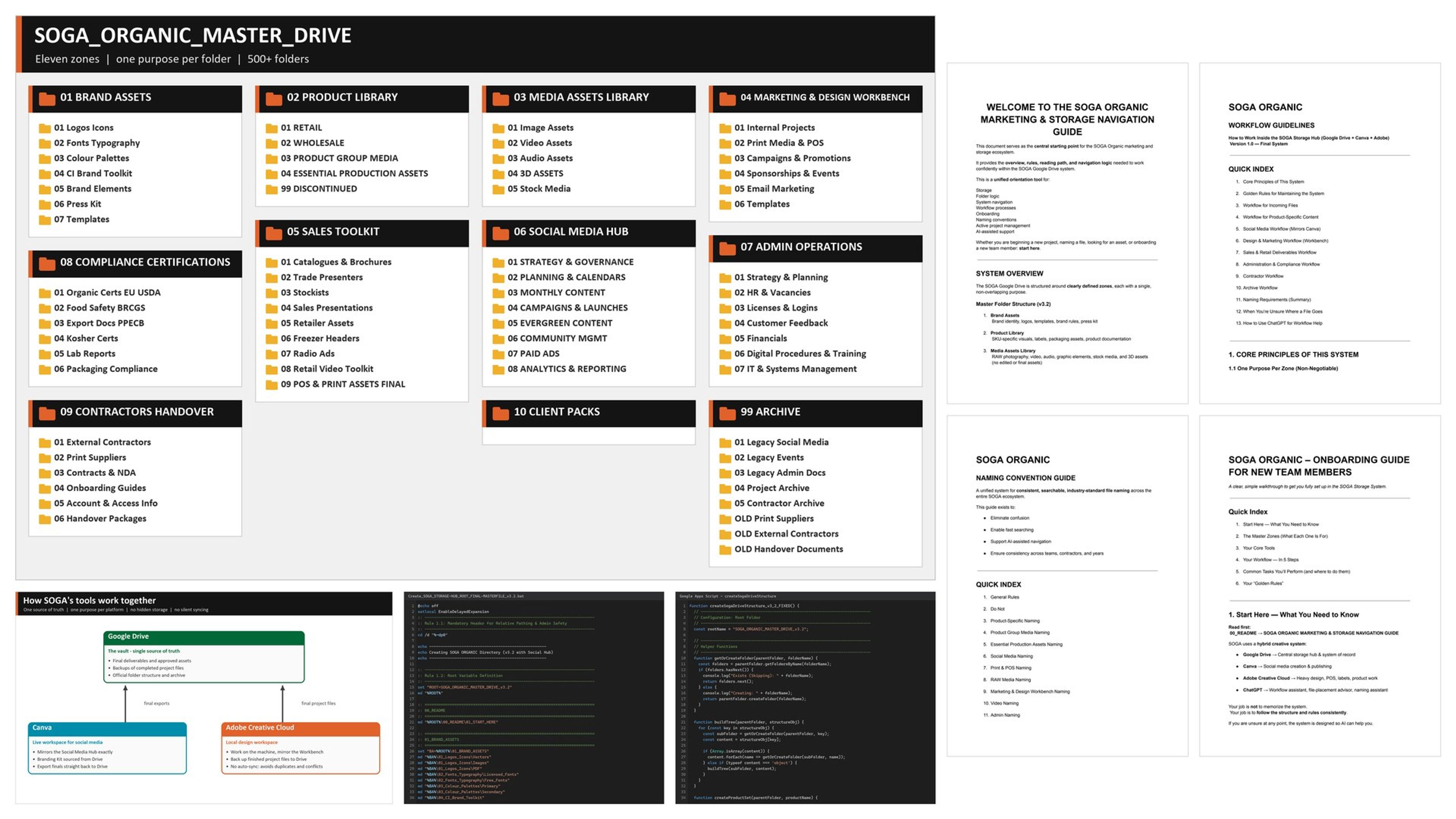Open the Workflow Guidelines page thumbnail
The height and width of the screenshot is (819, 1456).
(1320, 234)
